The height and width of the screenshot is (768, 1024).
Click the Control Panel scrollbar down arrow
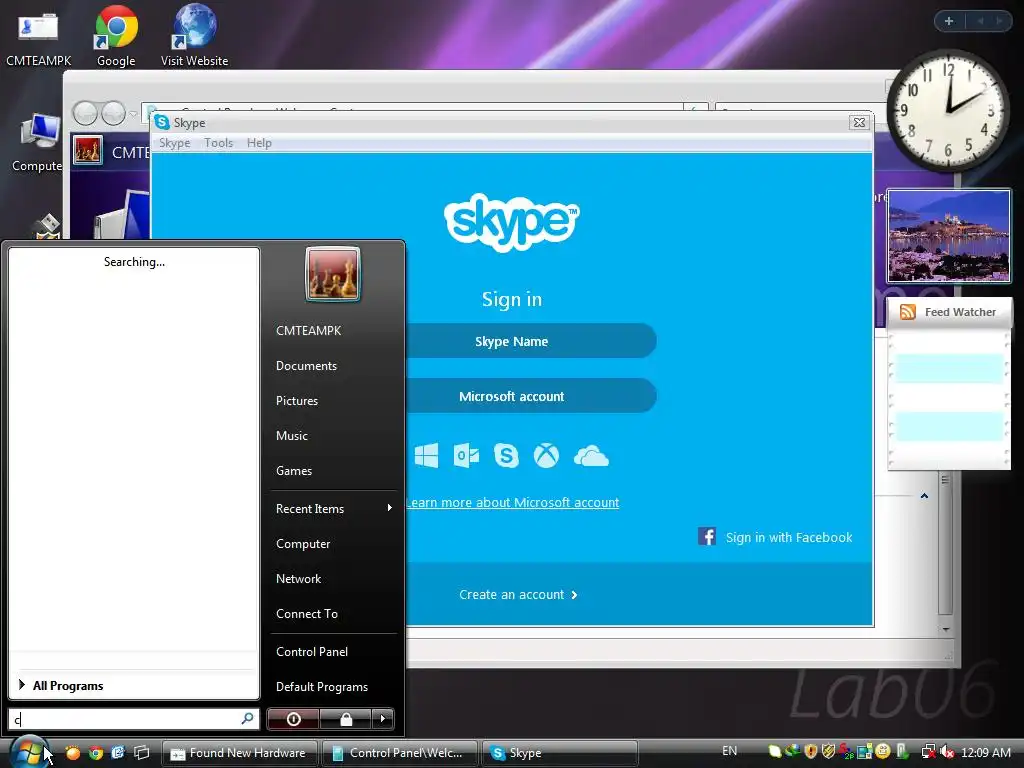946,630
